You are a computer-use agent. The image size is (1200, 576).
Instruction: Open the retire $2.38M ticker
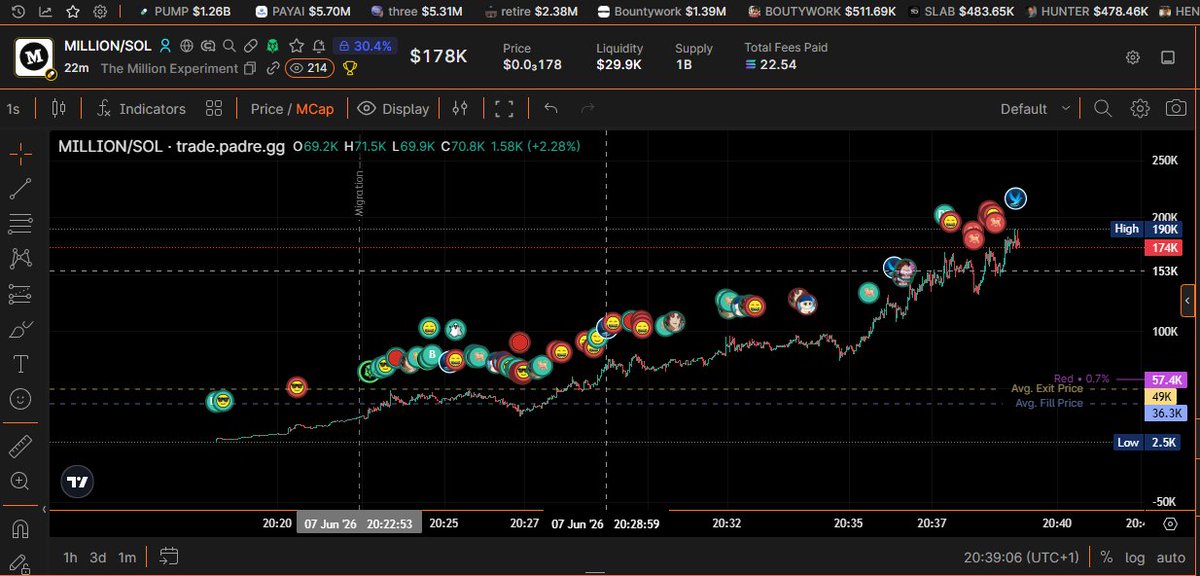(x=530, y=12)
